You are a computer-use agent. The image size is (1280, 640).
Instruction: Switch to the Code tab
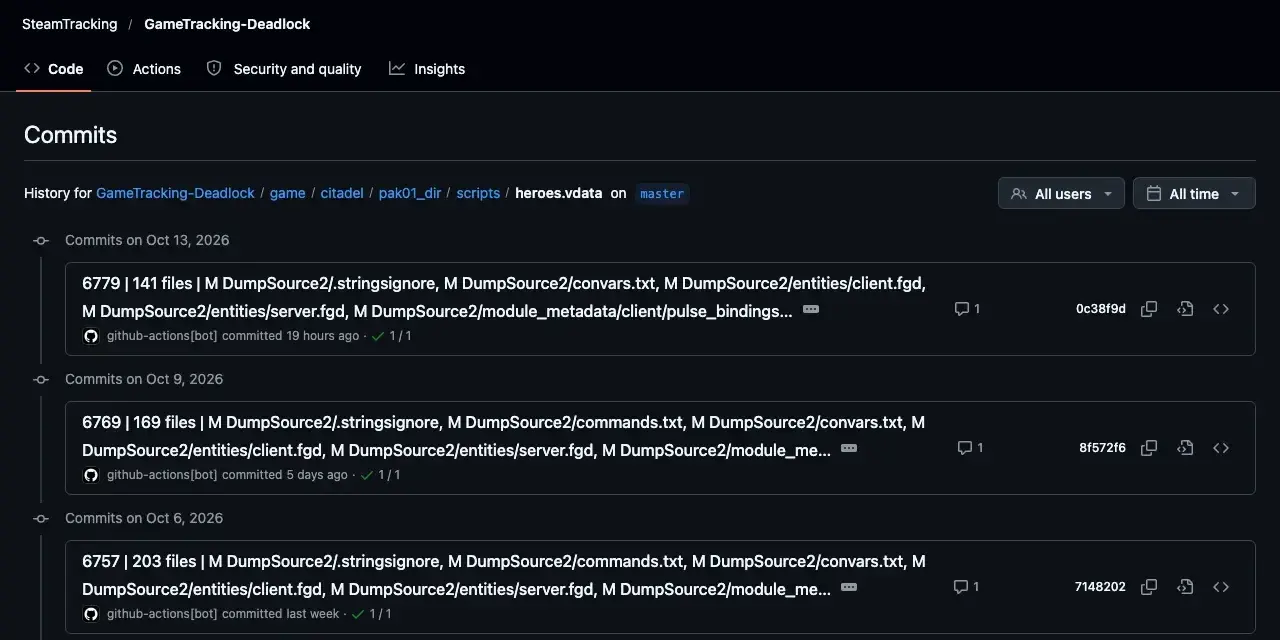(54, 69)
